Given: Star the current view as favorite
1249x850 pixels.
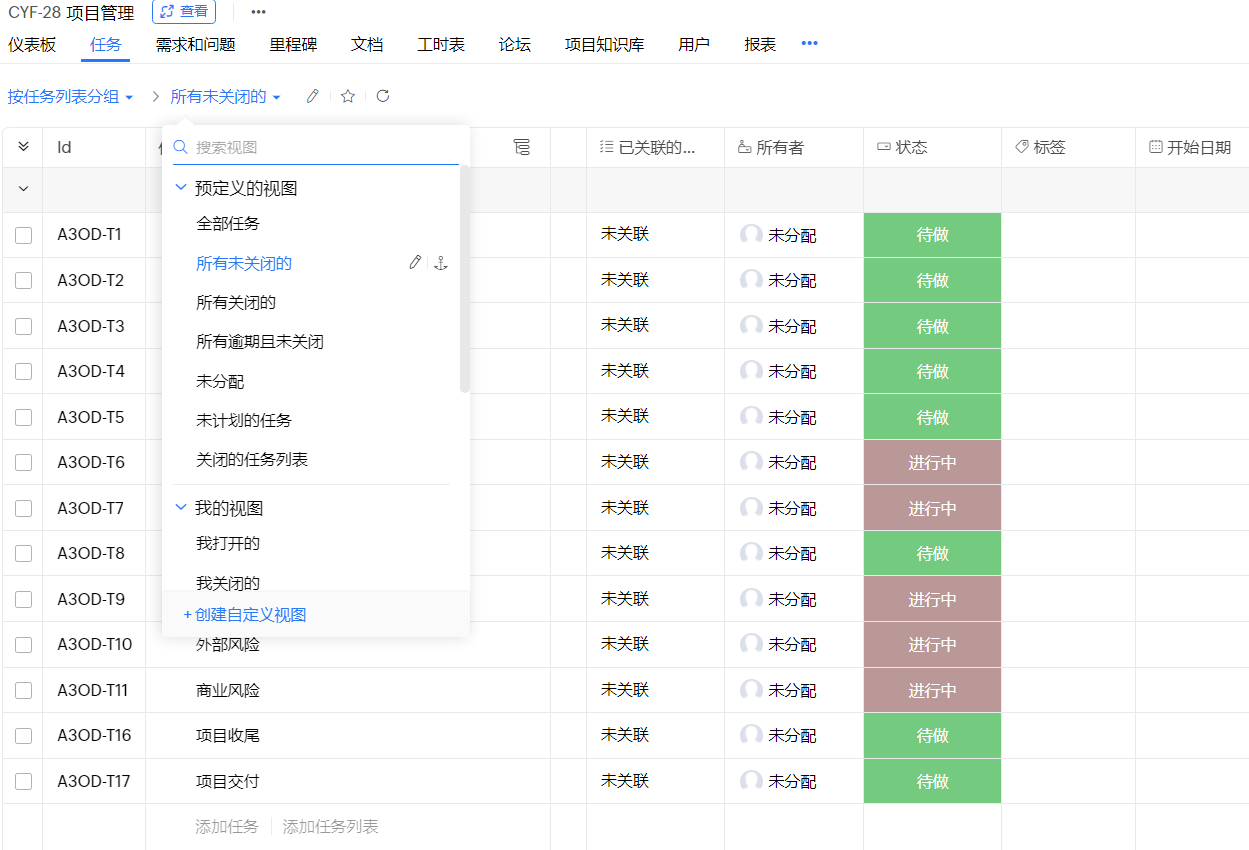Looking at the screenshot, I should (347, 95).
